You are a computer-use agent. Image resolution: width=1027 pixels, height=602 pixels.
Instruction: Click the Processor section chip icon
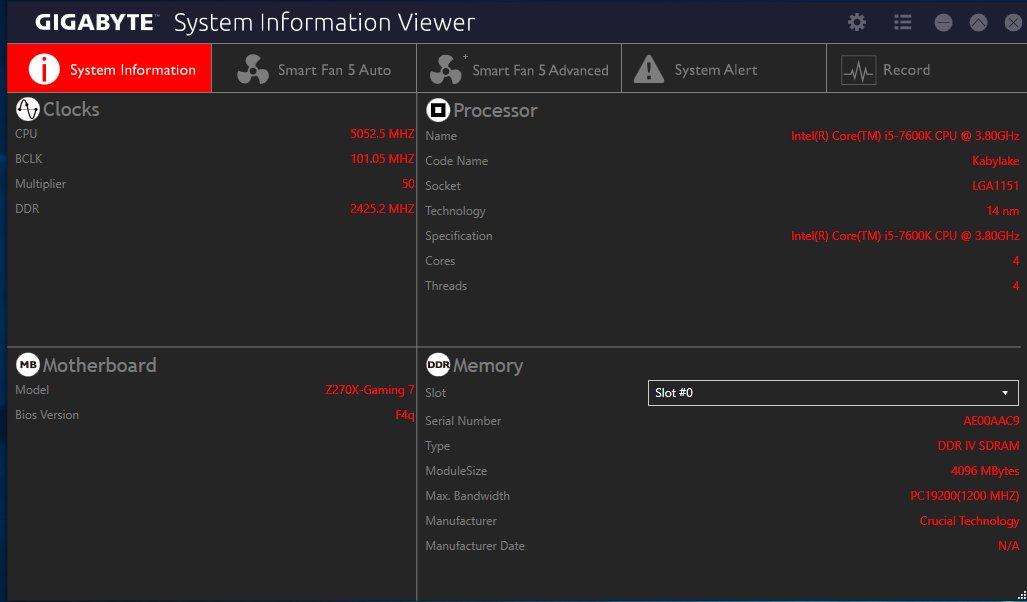pos(437,110)
